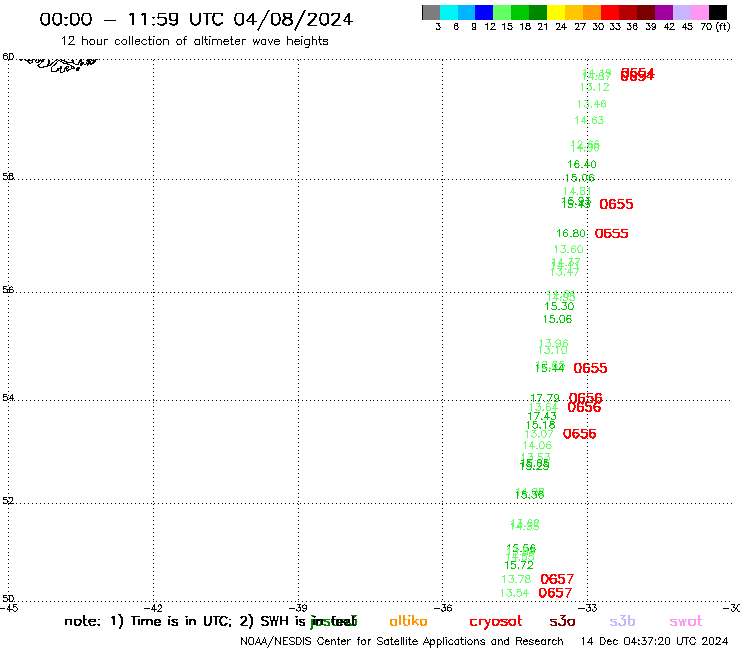Viewport: 740px width, 650px height.
Task: Select the 17.79 reading near latitude 54
Action: (545, 398)
